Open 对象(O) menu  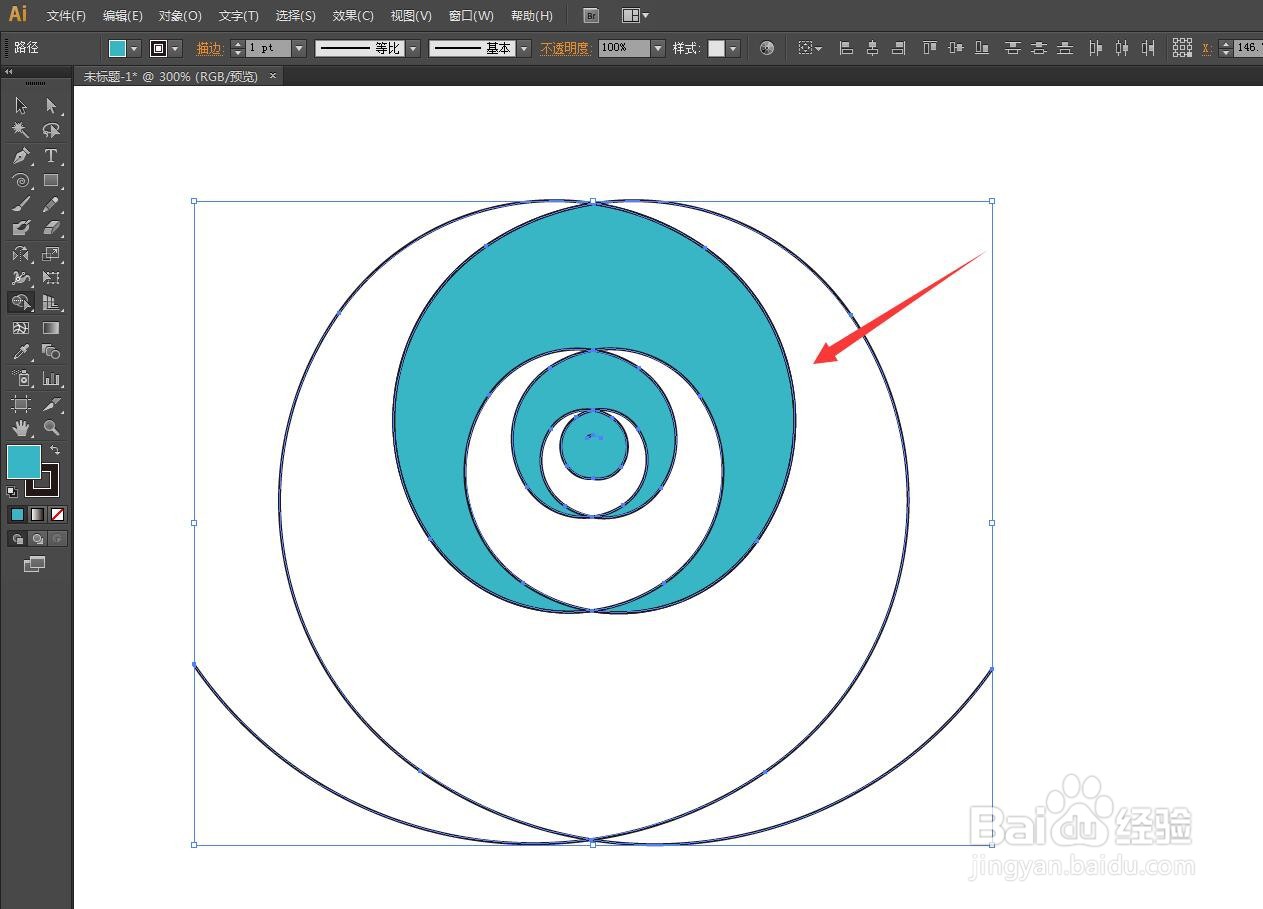(x=180, y=16)
